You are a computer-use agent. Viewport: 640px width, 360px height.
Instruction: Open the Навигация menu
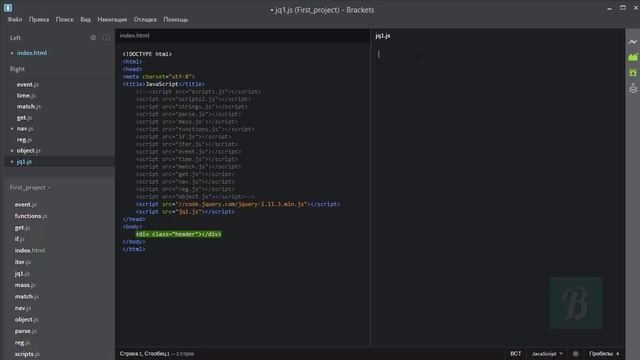pyautogui.click(x=112, y=20)
